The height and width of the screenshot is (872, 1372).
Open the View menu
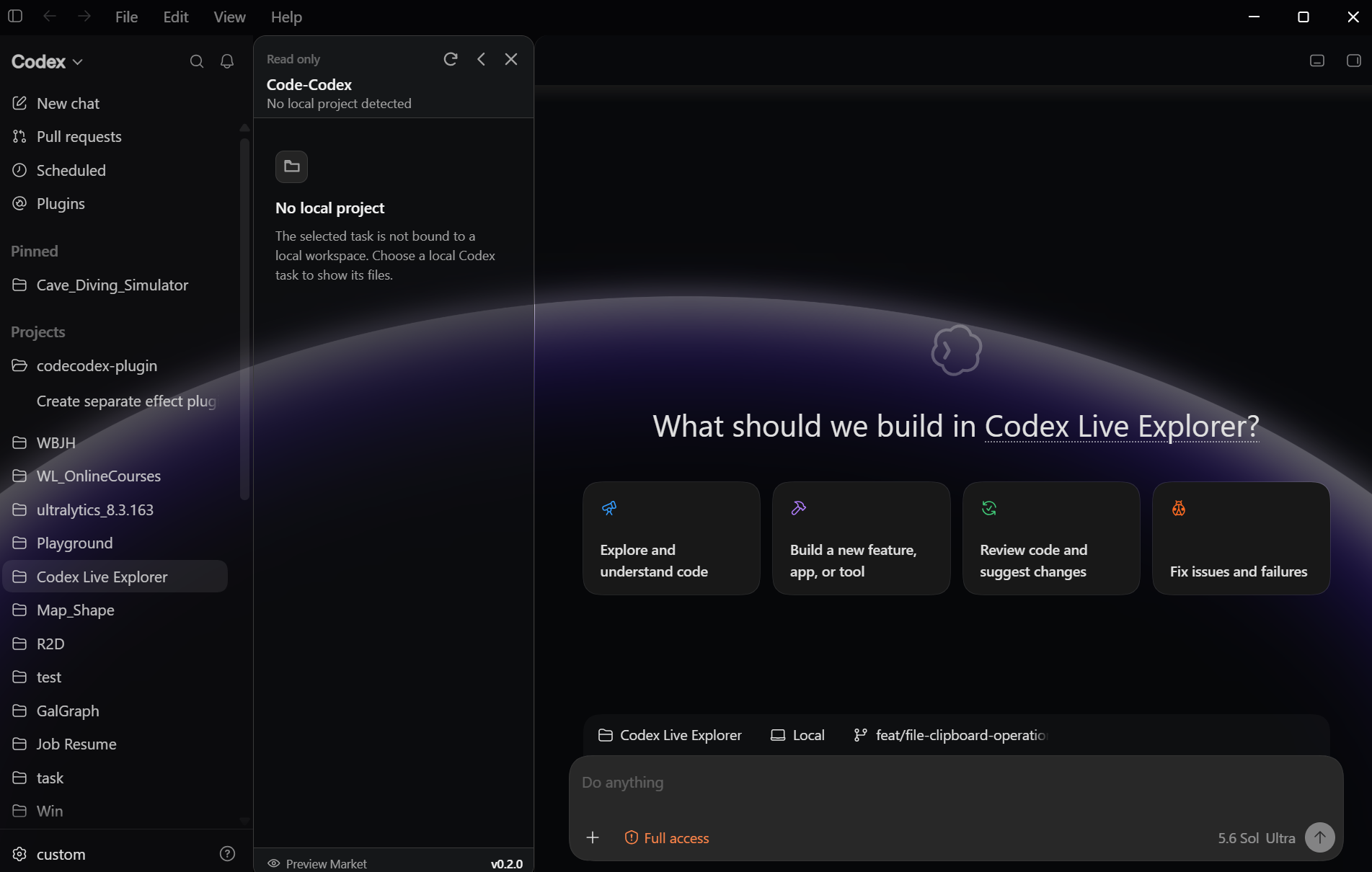tap(229, 17)
